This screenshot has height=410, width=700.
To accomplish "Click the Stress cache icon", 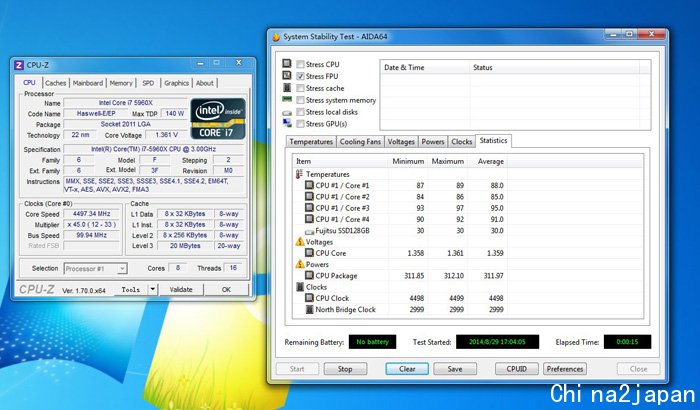I will 287,88.
